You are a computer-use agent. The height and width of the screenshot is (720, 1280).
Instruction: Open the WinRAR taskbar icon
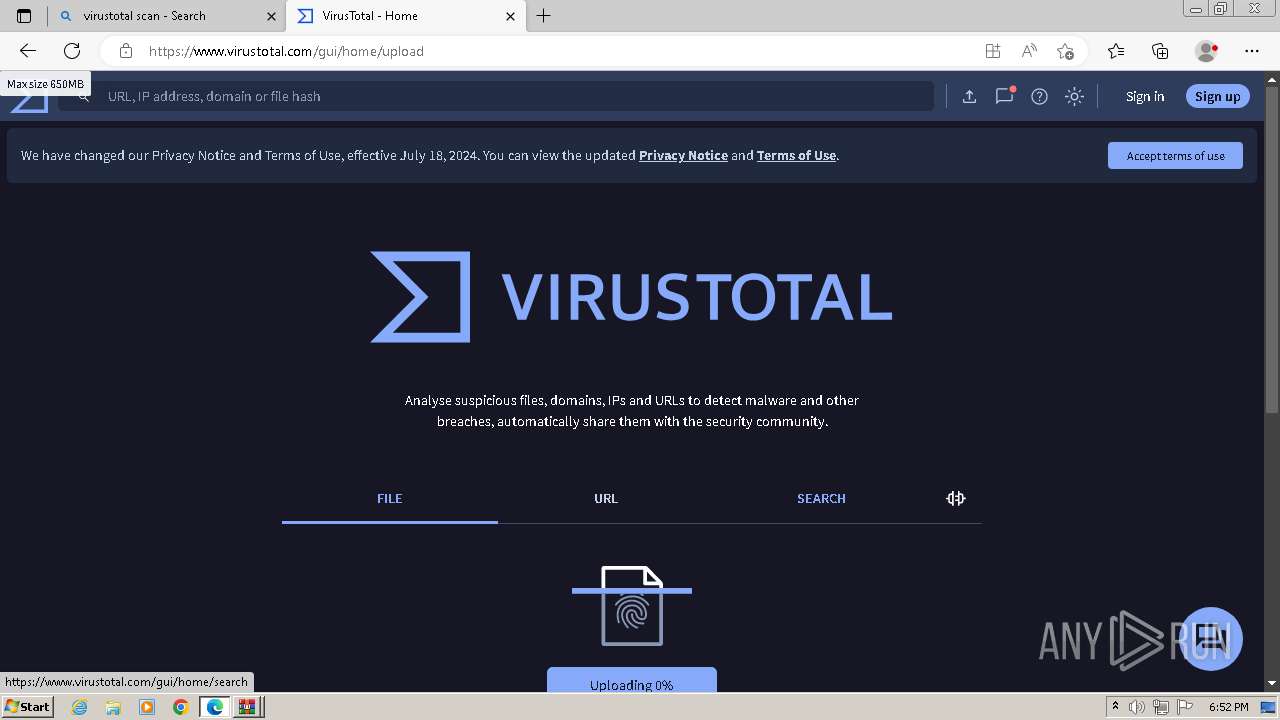247,707
